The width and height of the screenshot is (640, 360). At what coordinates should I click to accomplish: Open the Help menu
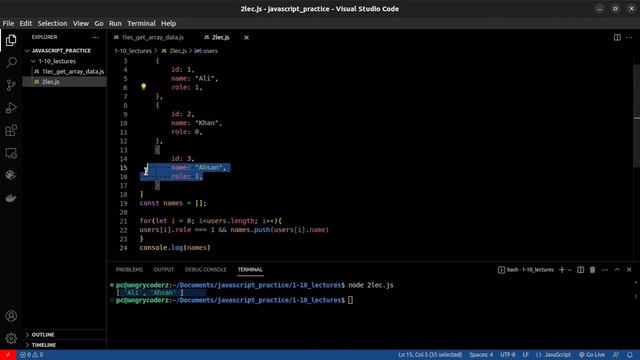tap(168, 23)
